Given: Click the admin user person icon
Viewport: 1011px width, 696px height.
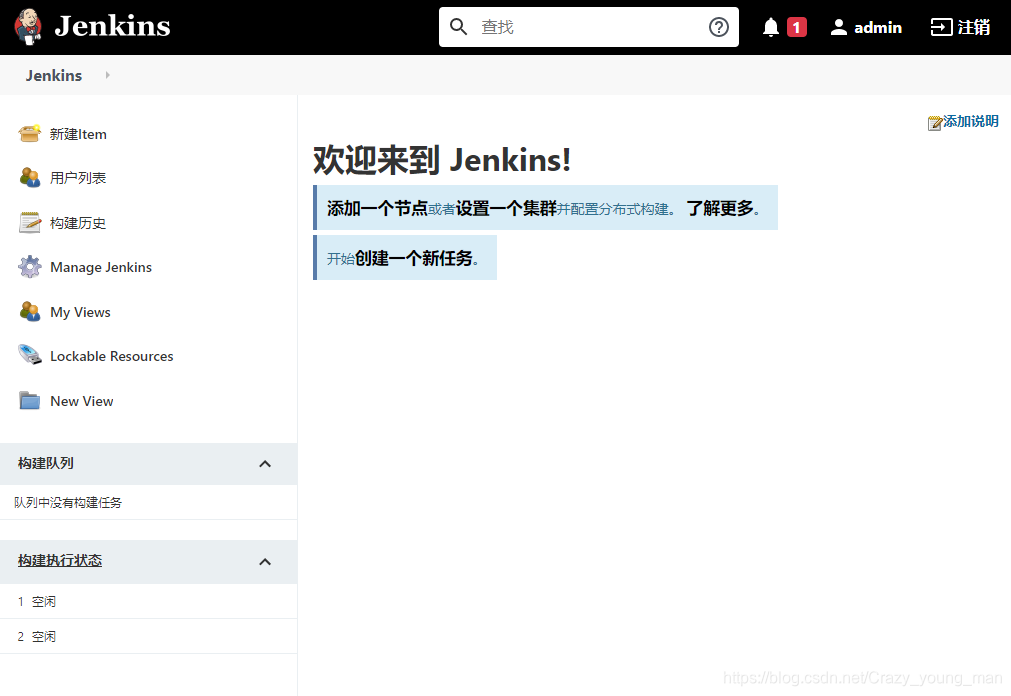Looking at the screenshot, I should click(x=838, y=27).
